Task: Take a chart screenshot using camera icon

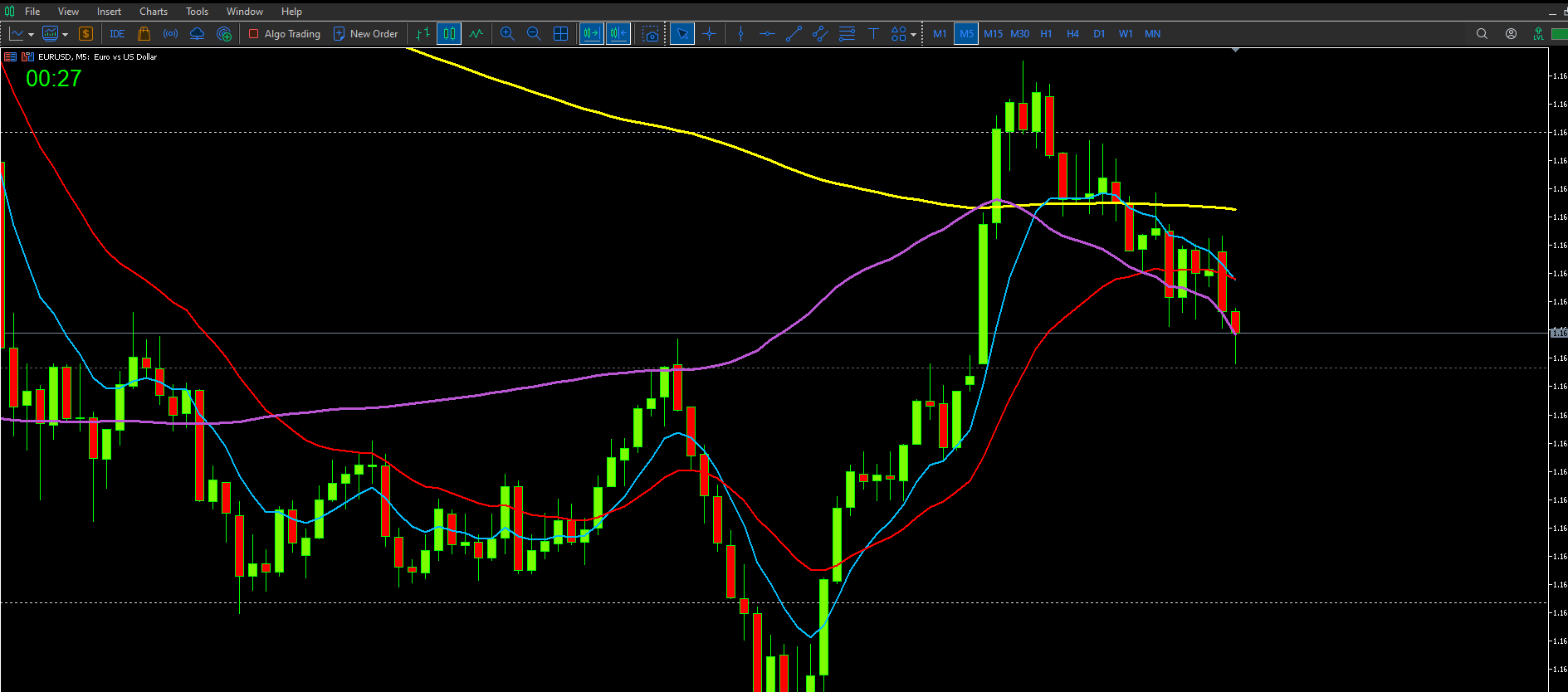Action: point(652,34)
